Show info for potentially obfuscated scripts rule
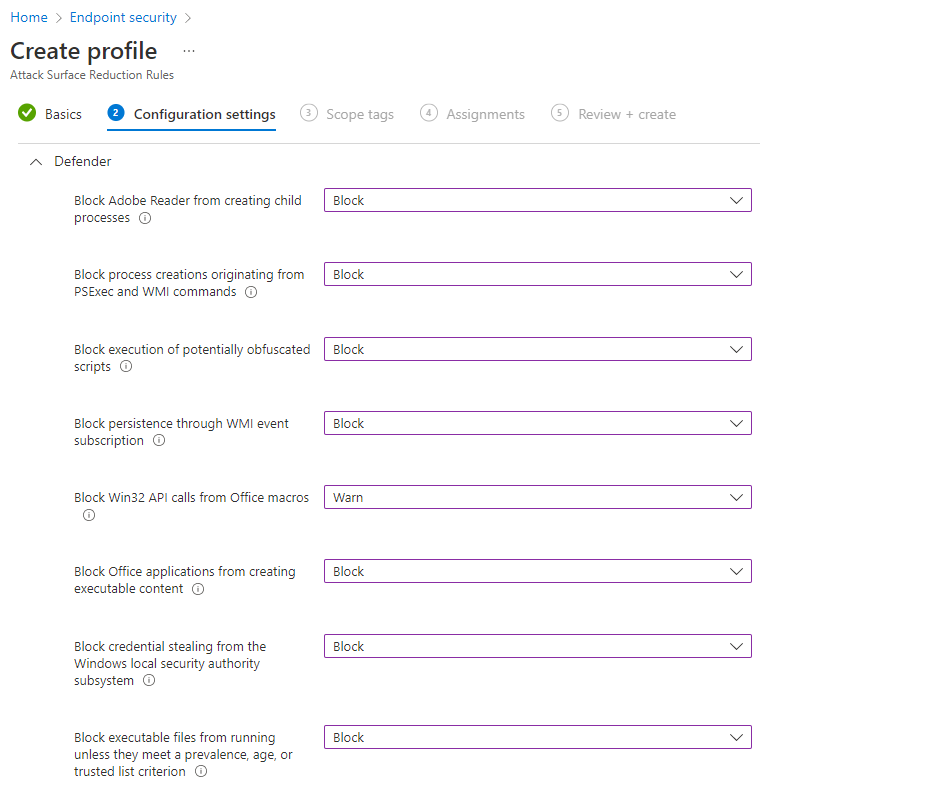Viewport: 942px width, 802px height. click(126, 366)
